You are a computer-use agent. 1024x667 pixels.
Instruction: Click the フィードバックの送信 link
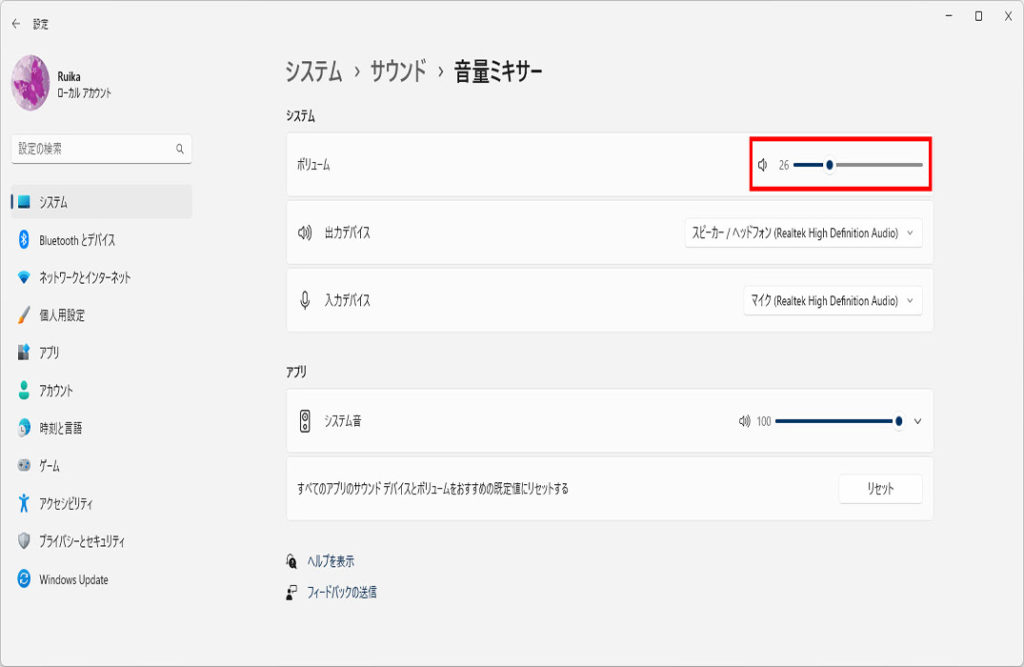(x=341, y=592)
